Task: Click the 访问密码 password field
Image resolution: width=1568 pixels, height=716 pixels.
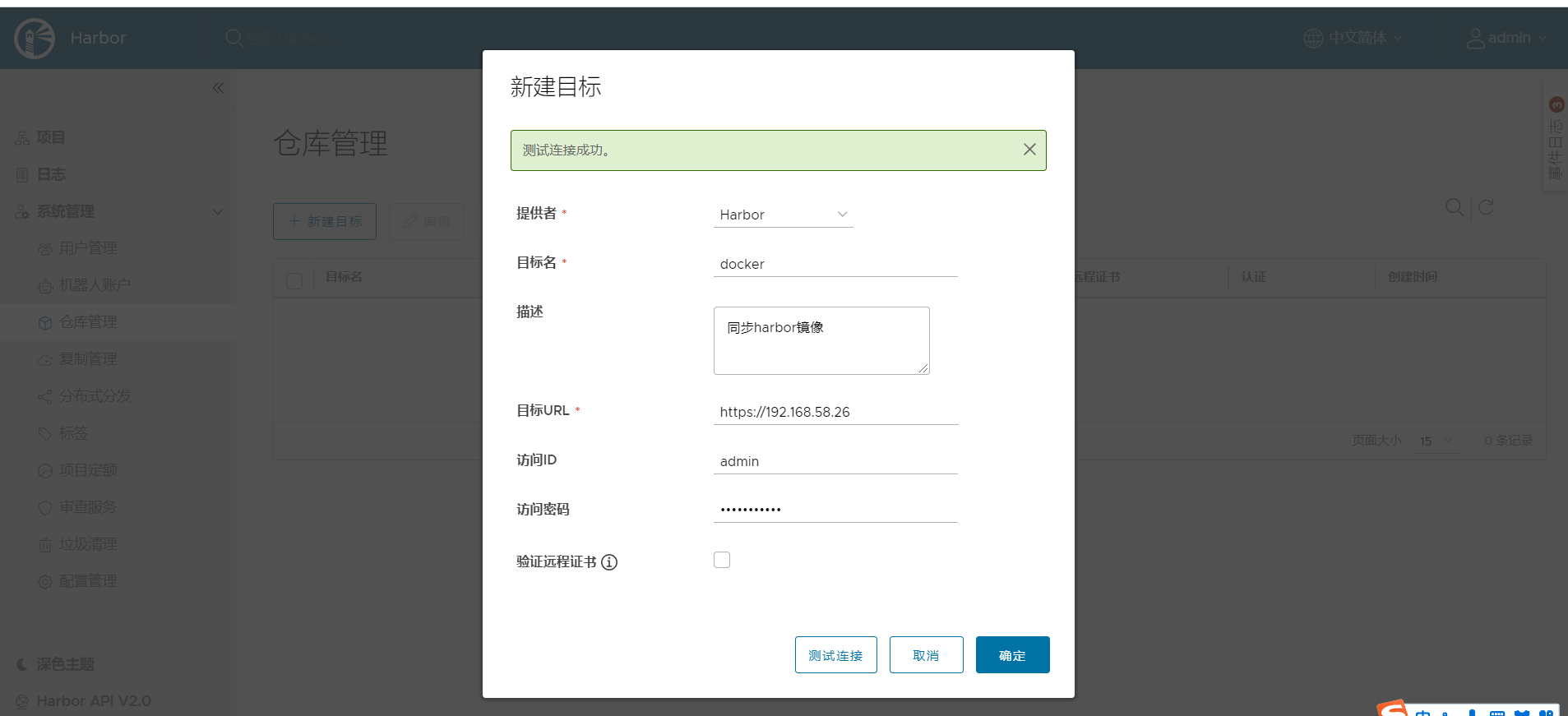Action: 835,510
